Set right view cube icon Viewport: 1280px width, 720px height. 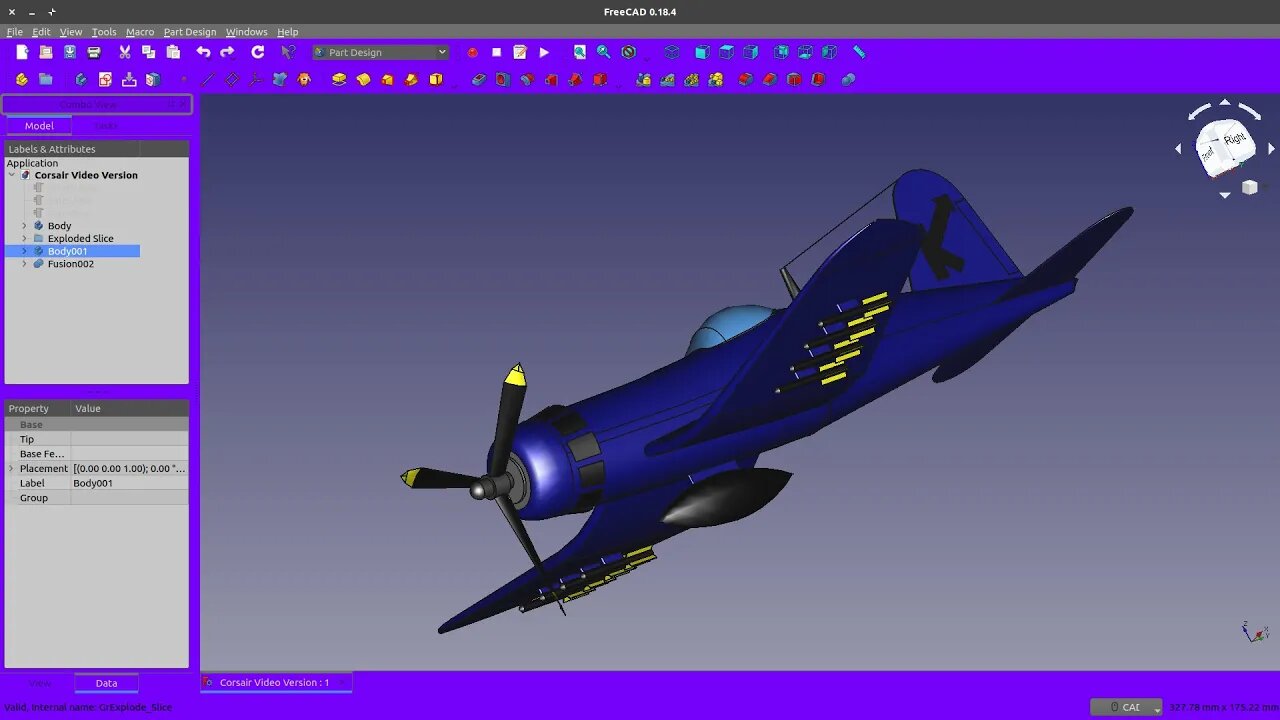(751, 52)
